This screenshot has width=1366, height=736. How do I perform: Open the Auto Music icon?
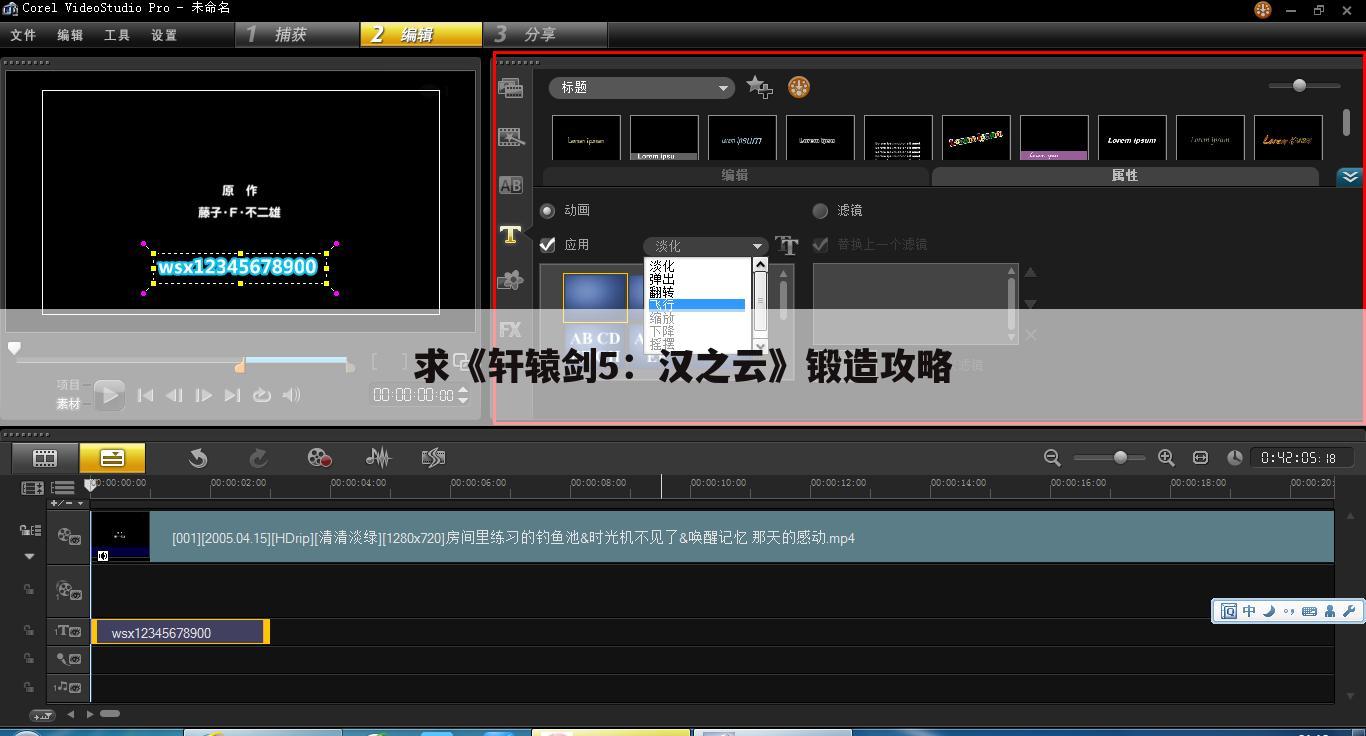click(433, 458)
